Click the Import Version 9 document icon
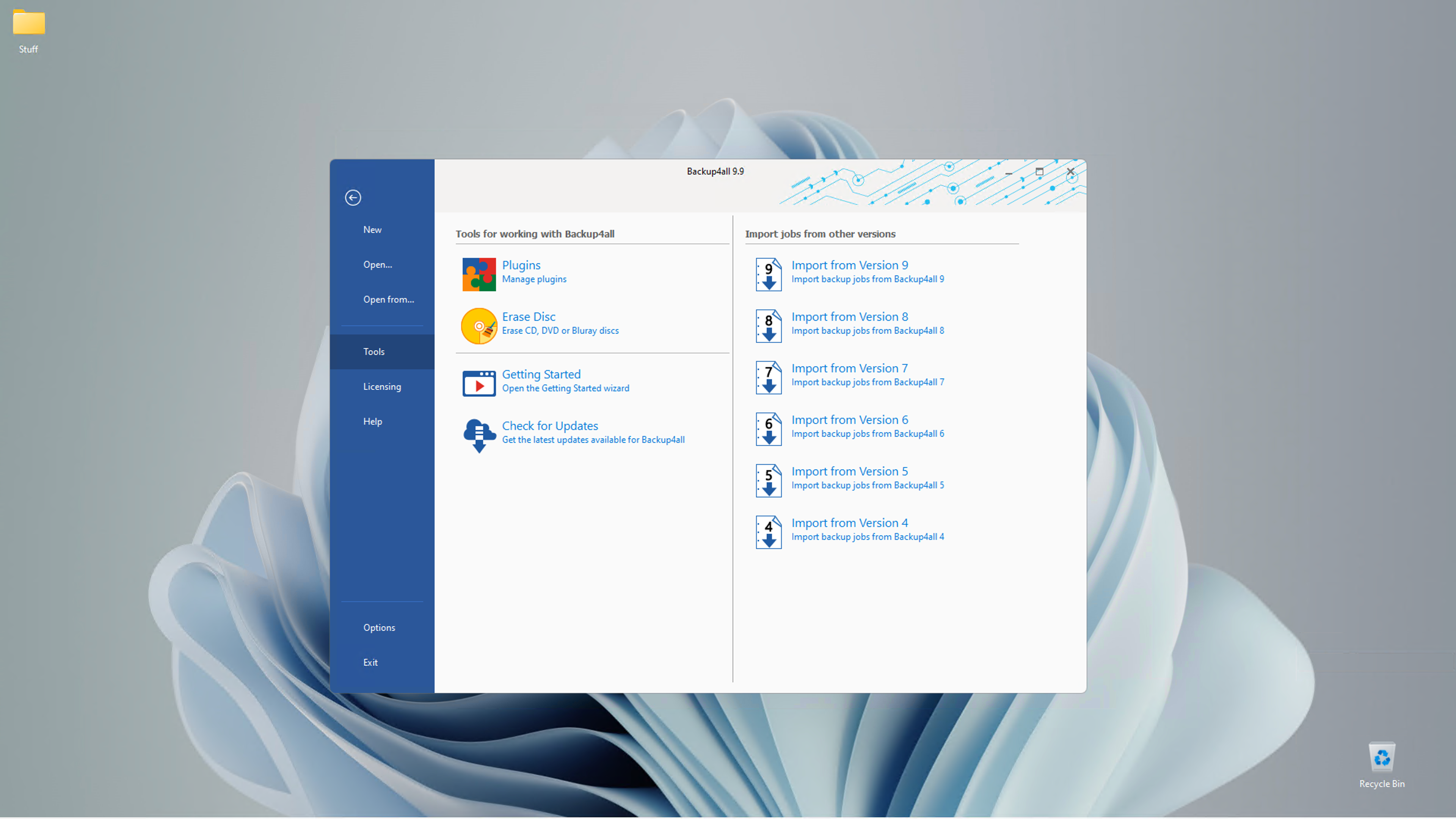The height and width of the screenshot is (819, 1456). tap(769, 274)
